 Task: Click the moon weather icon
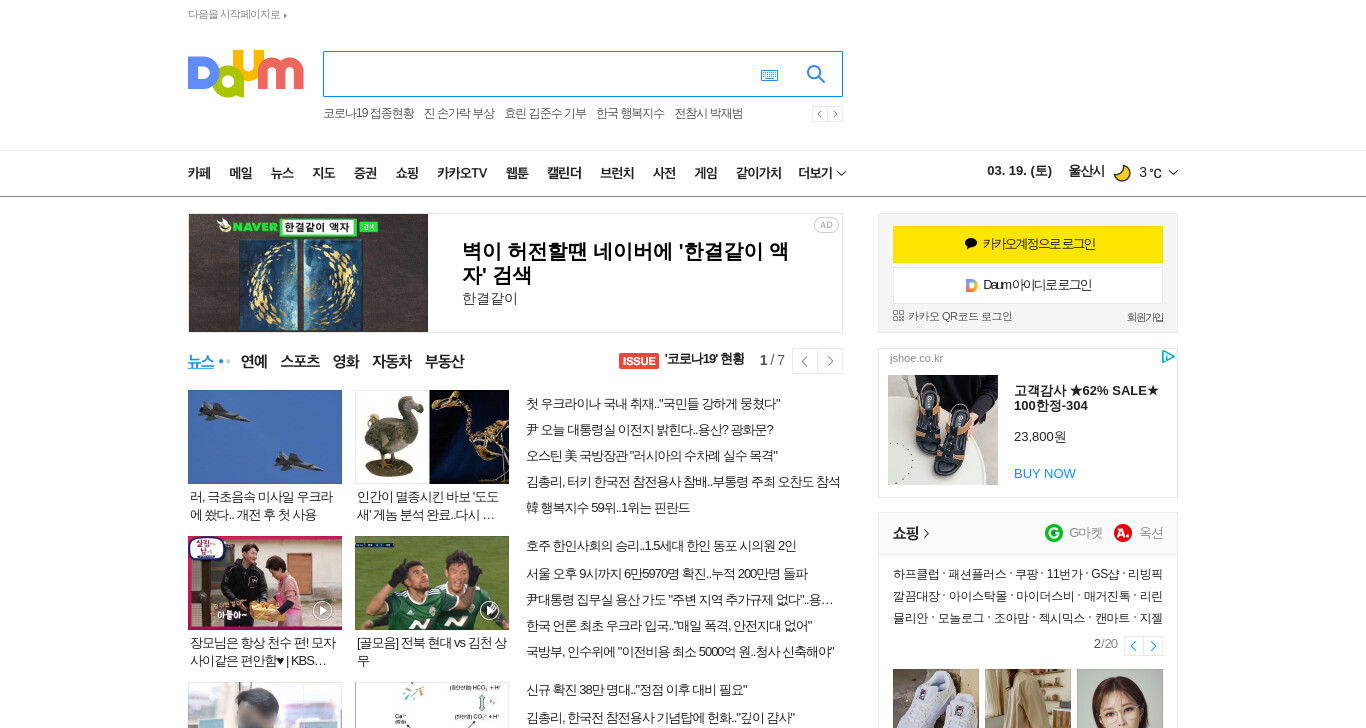click(1122, 173)
